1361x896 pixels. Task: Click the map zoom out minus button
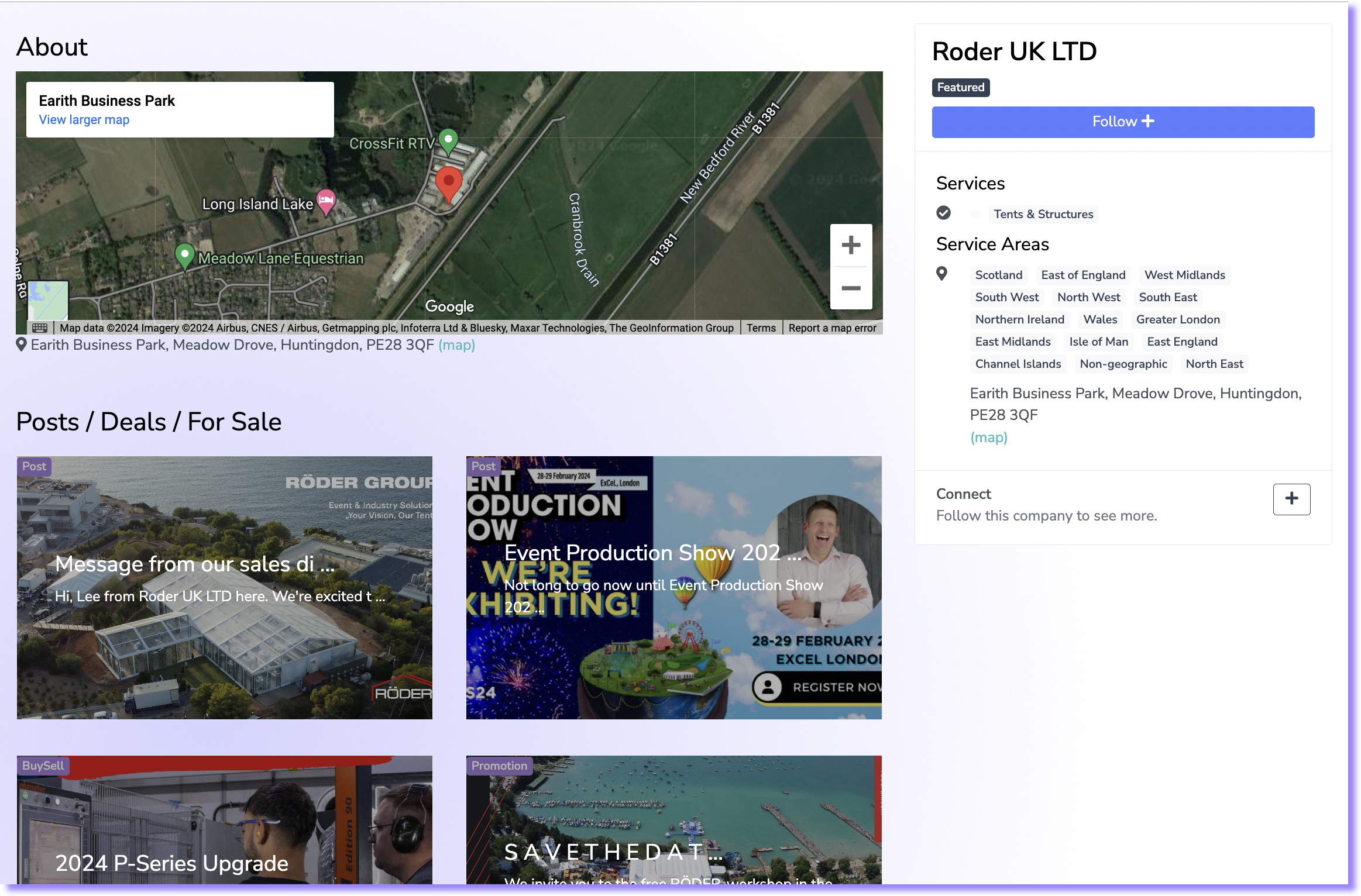[851, 288]
